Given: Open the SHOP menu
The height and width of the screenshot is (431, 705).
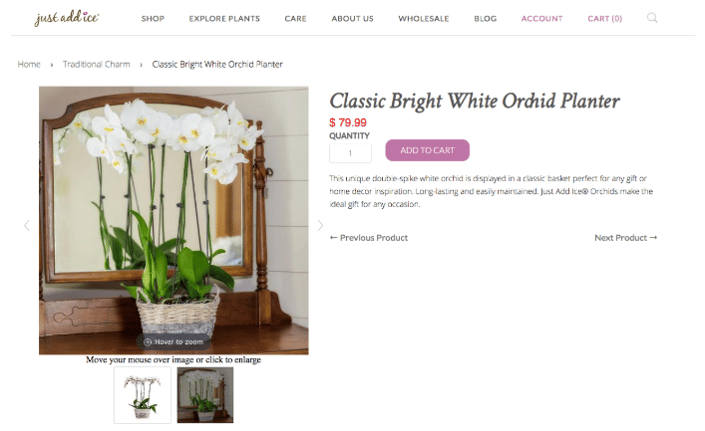Looking at the screenshot, I should point(153,19).
